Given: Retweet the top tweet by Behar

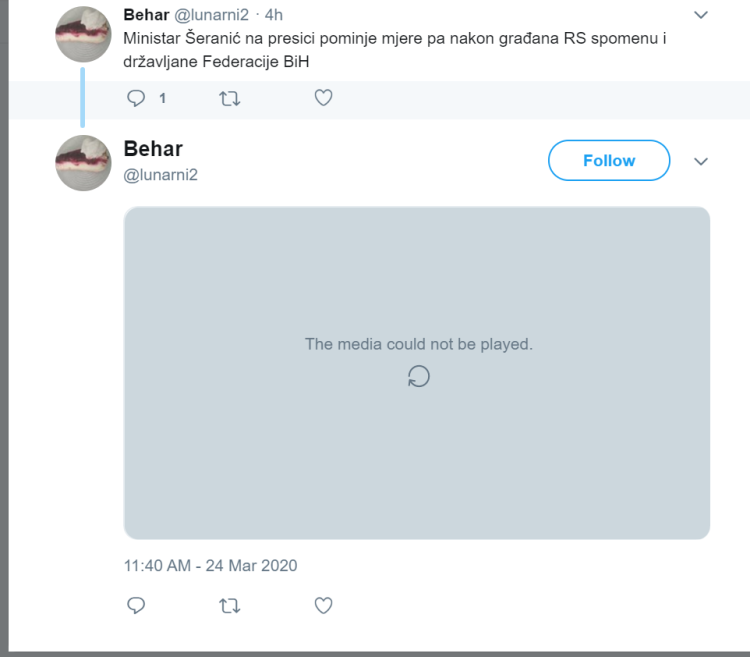Looking at the screenshot, I should 229,98.
